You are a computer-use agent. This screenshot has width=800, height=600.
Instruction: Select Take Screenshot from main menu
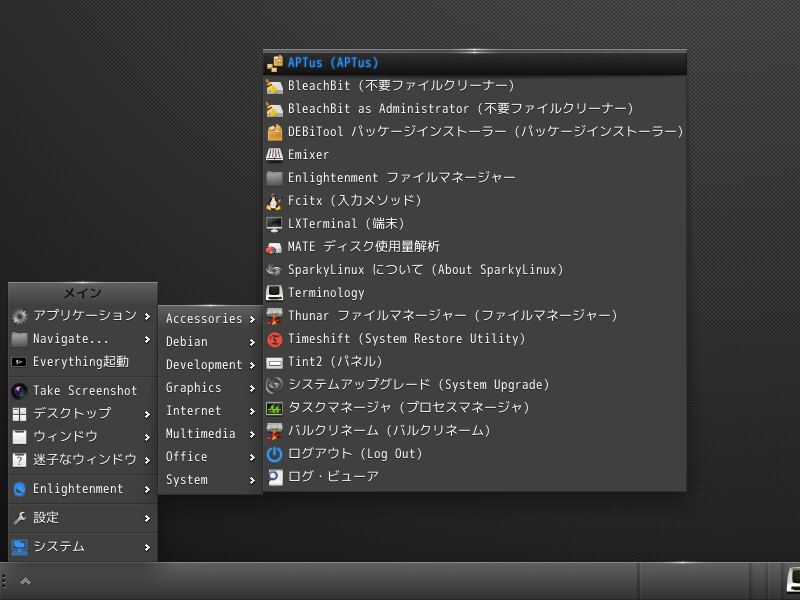point(83,391)
